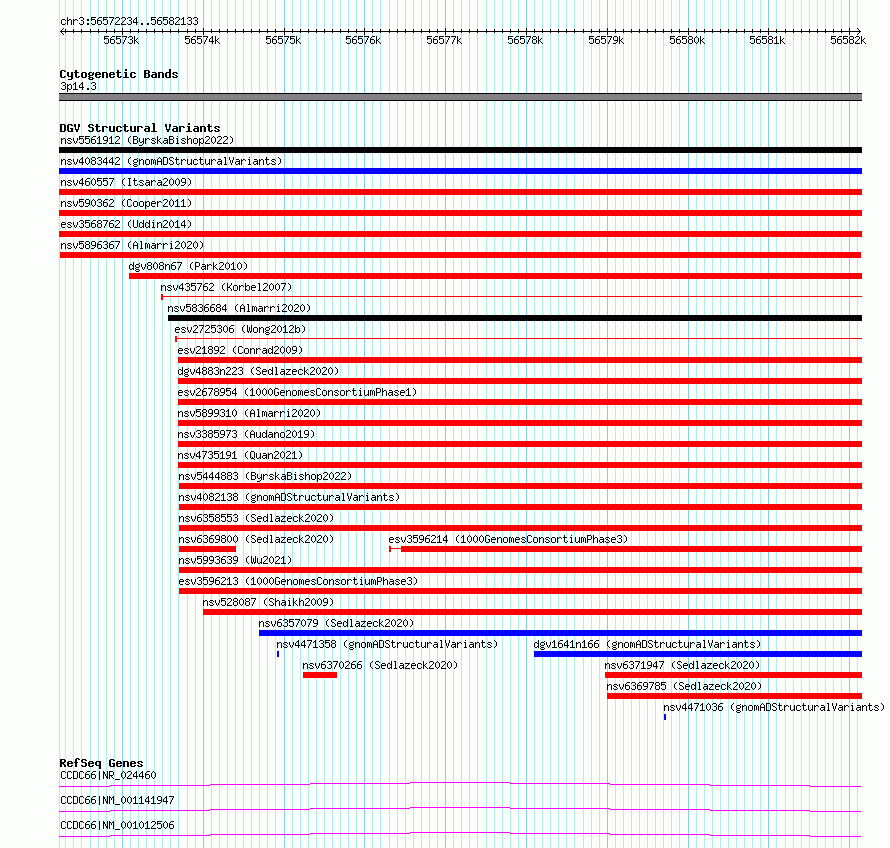
Task: Click dgv4883n223 (Sedlazeck2020) label
Action: pyautogui.click(x=258, y=371)
